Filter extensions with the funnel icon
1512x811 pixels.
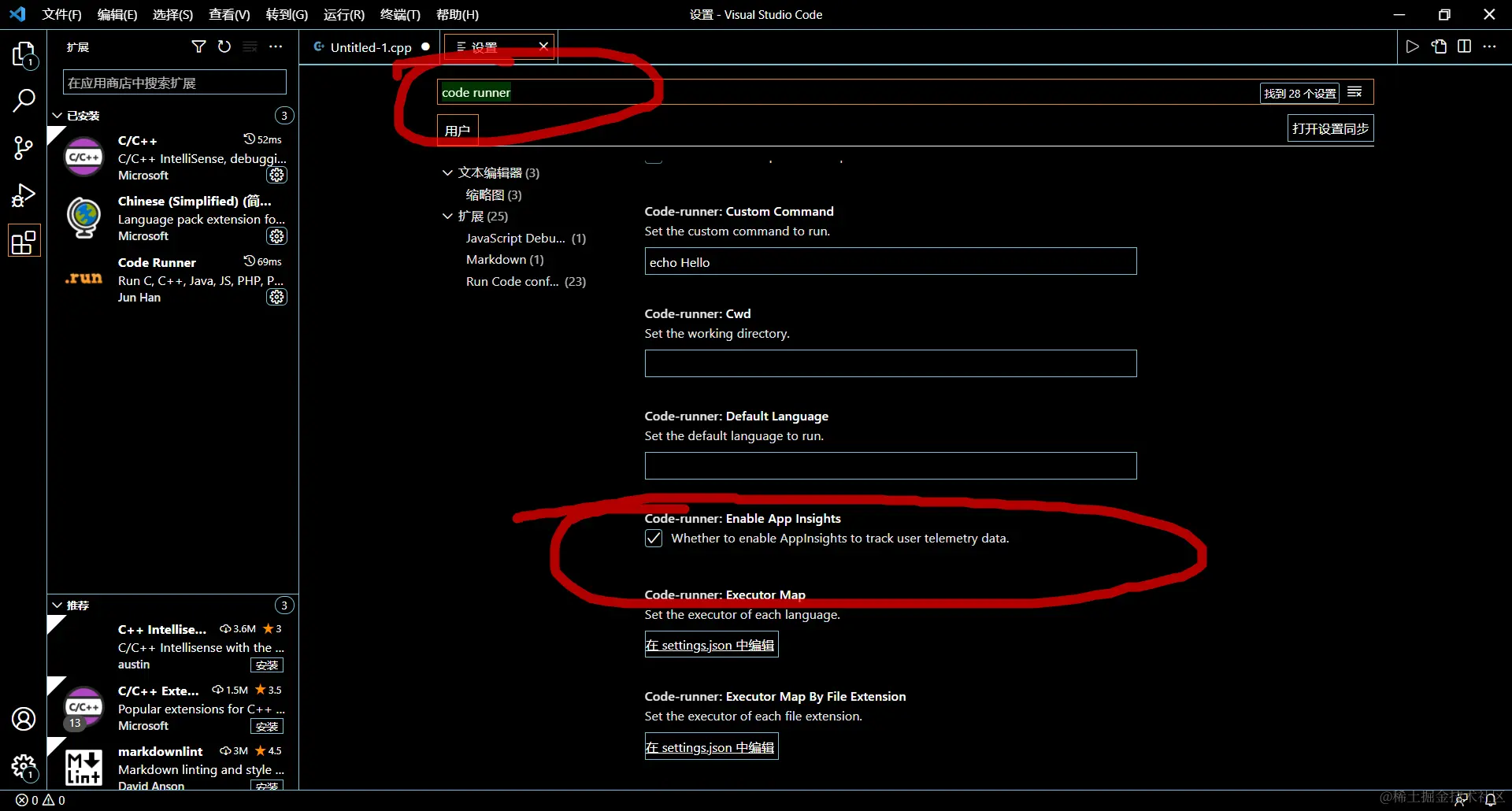[x=198, y=47]
